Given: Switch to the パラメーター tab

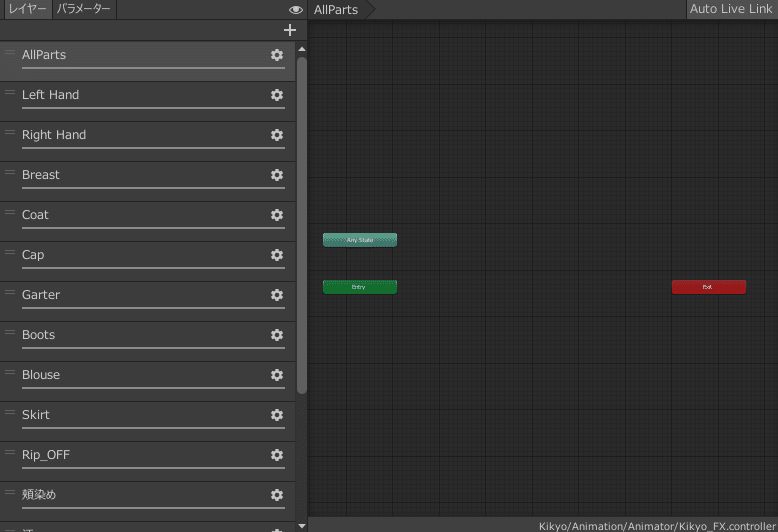Looking at the screenshot, I should pos(84,9).
